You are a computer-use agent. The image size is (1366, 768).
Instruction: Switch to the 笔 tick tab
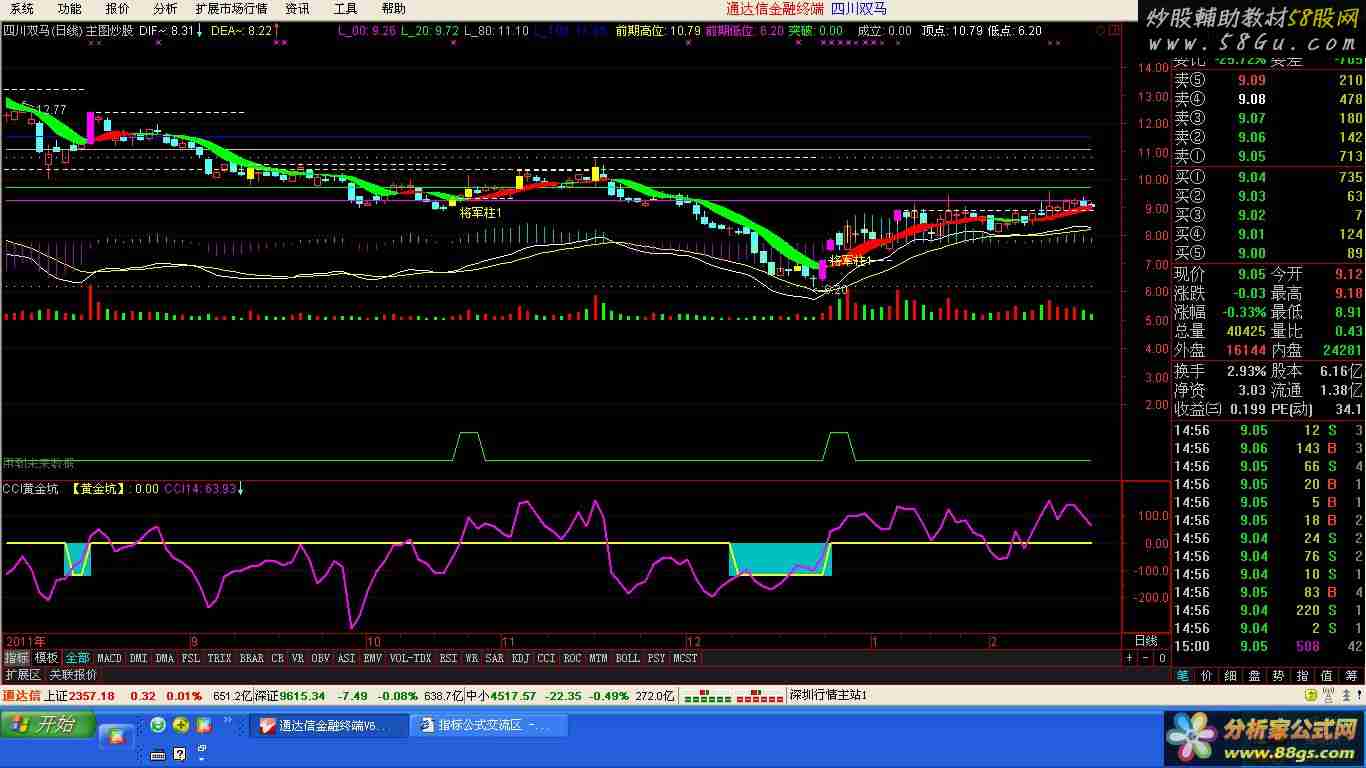pyautogui.click(x=1182, y=676)
